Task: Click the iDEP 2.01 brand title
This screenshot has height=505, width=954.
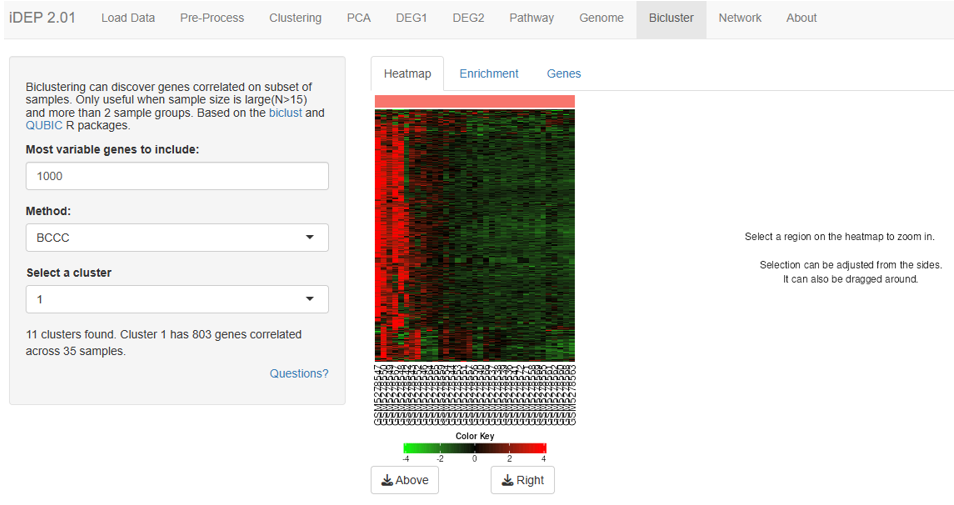Action: click(42, 18)
